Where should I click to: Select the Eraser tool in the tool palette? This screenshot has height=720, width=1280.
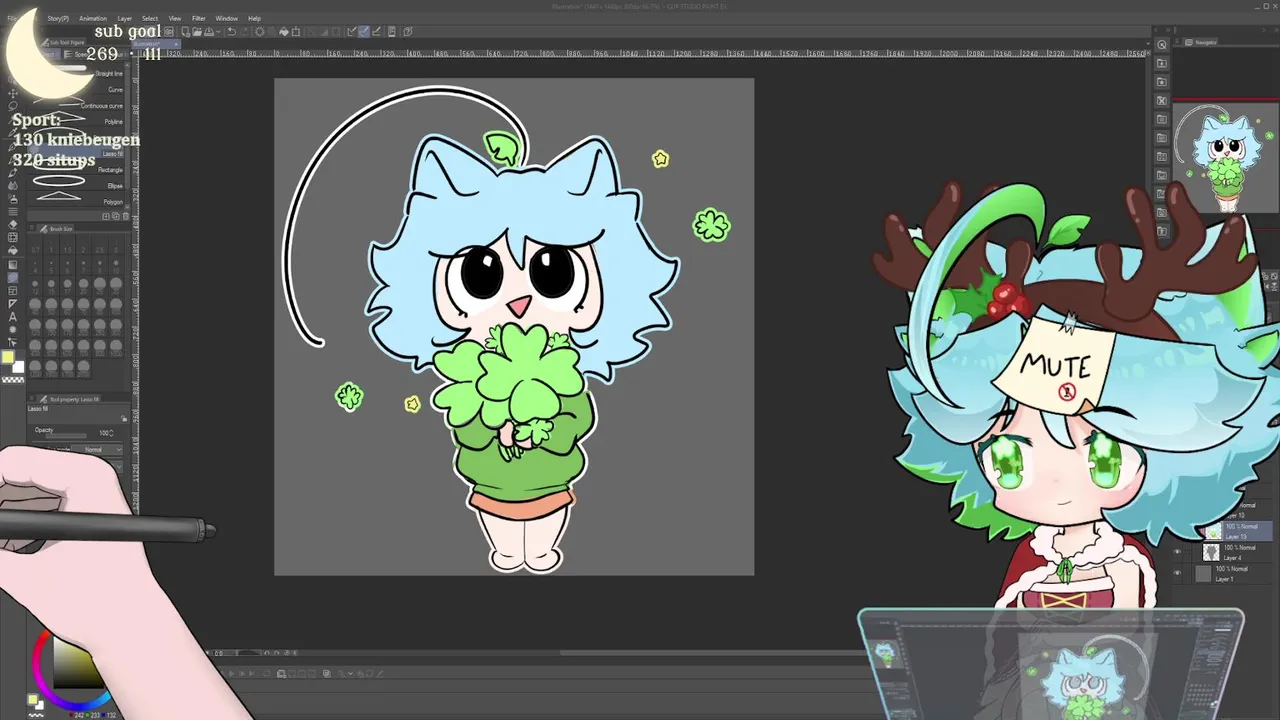pos(13,224)
